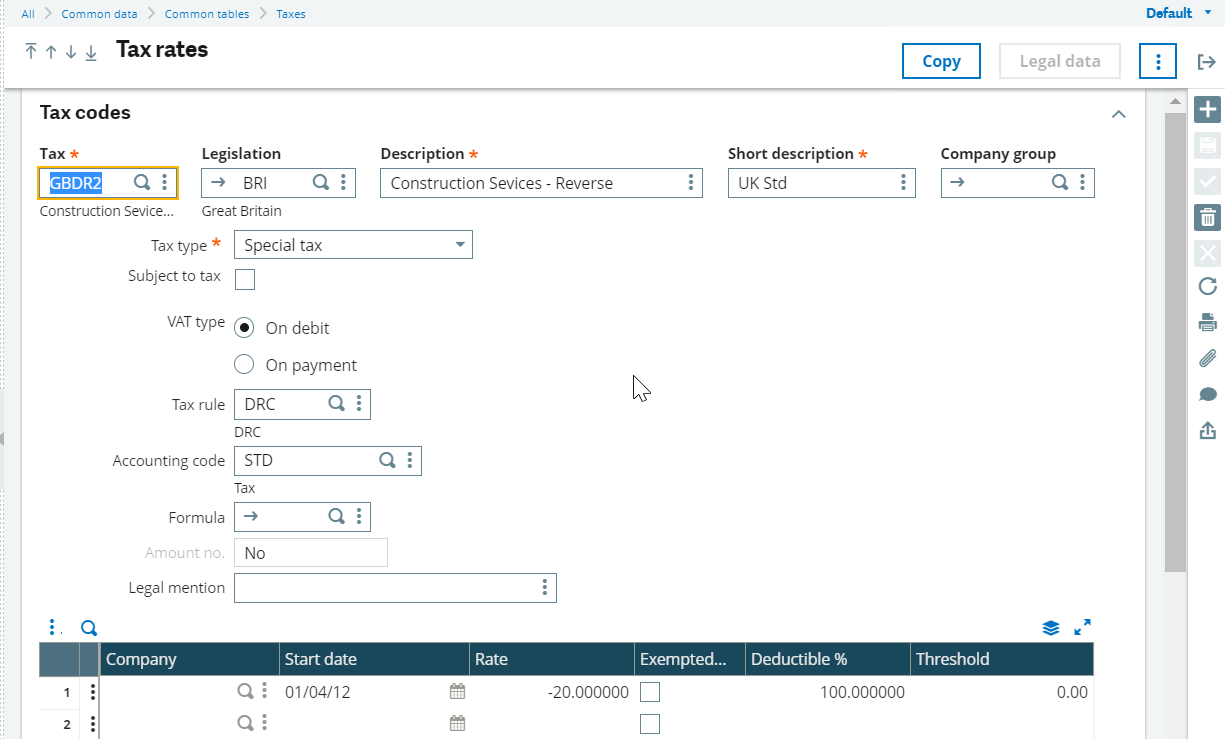Click the Rate column header
1225x739 pixels.
click(552, 659)
